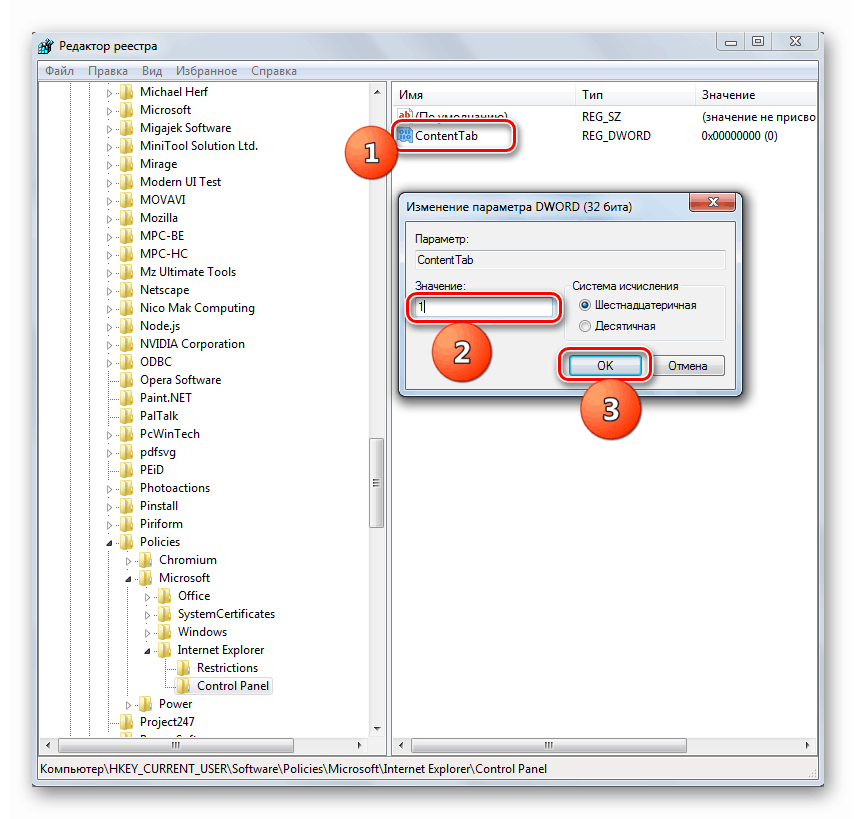Click the PalTalk folder icon

click(127, 416)
